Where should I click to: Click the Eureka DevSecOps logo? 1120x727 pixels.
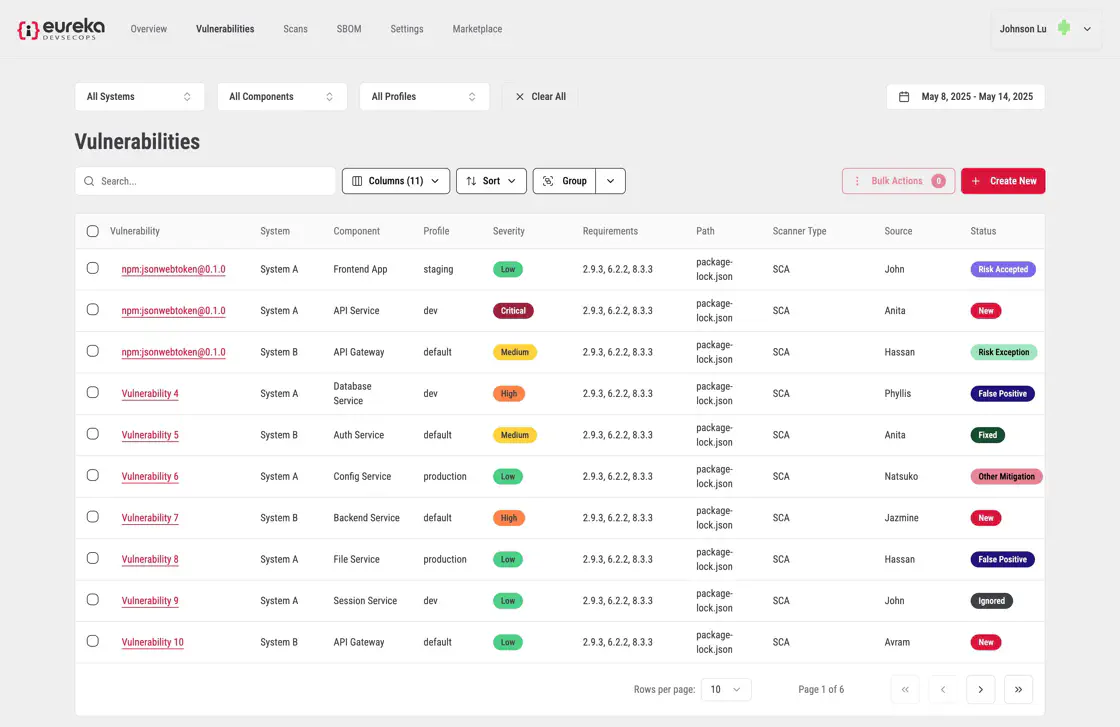(x=61, y=29)
